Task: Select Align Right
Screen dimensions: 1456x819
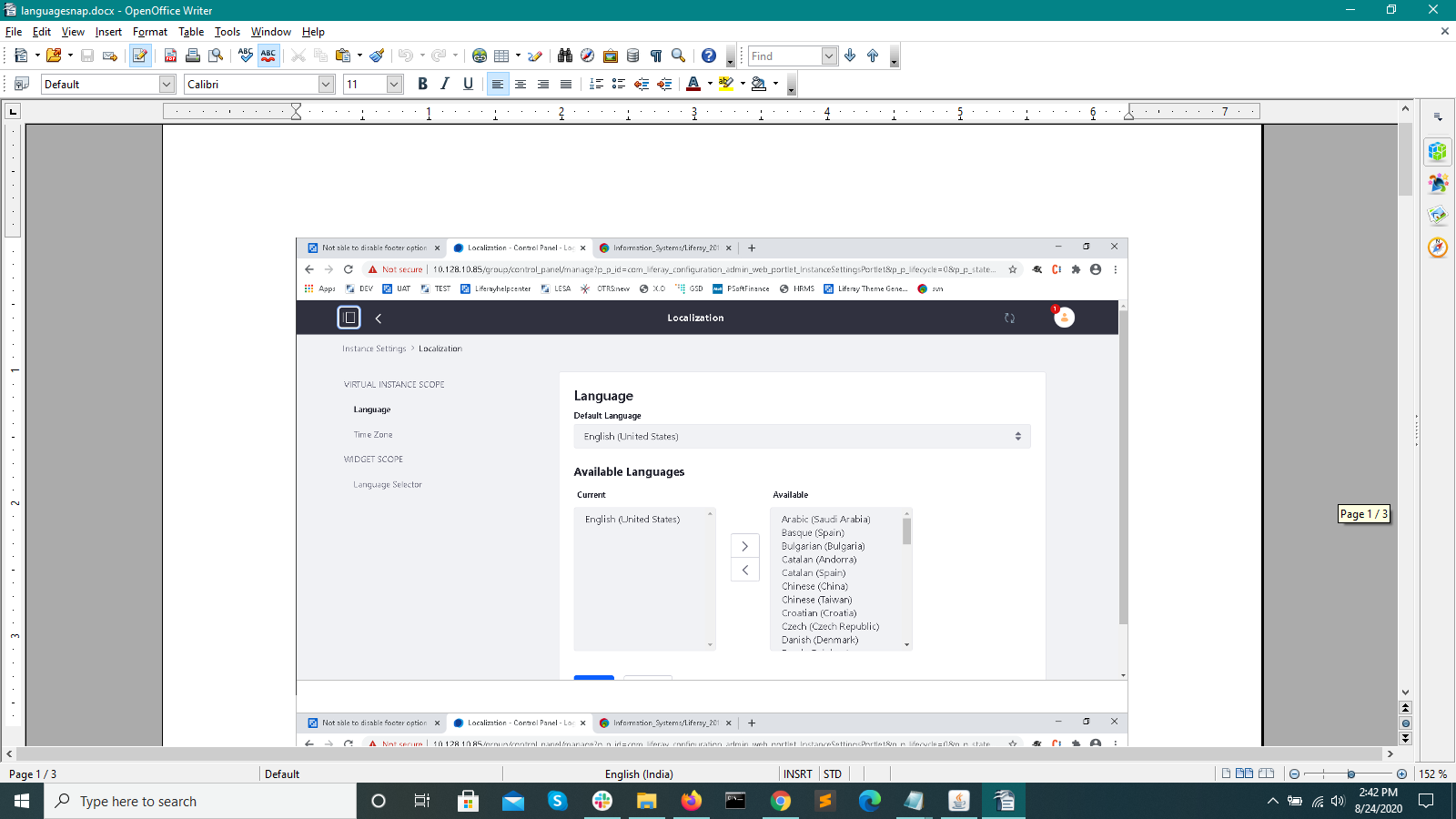Action: click(543, 84)
